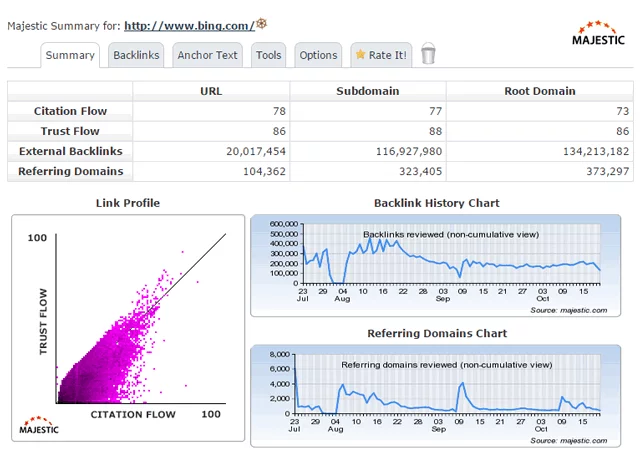Image resolution: width=640 pixels, height=463 pixels.
Task: Click the Subdomain column header
Action: point(368,91)
